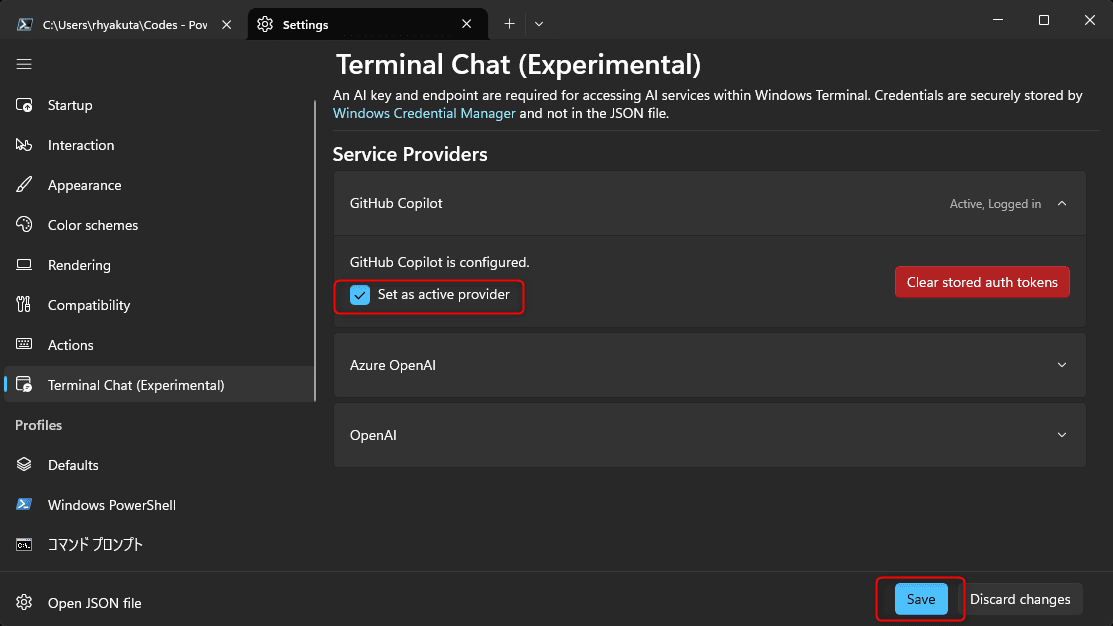This screenshot has width=1113, height=626.
Task: Click the コマンド プロンプト profile icon
Action: tap(24, 544)
